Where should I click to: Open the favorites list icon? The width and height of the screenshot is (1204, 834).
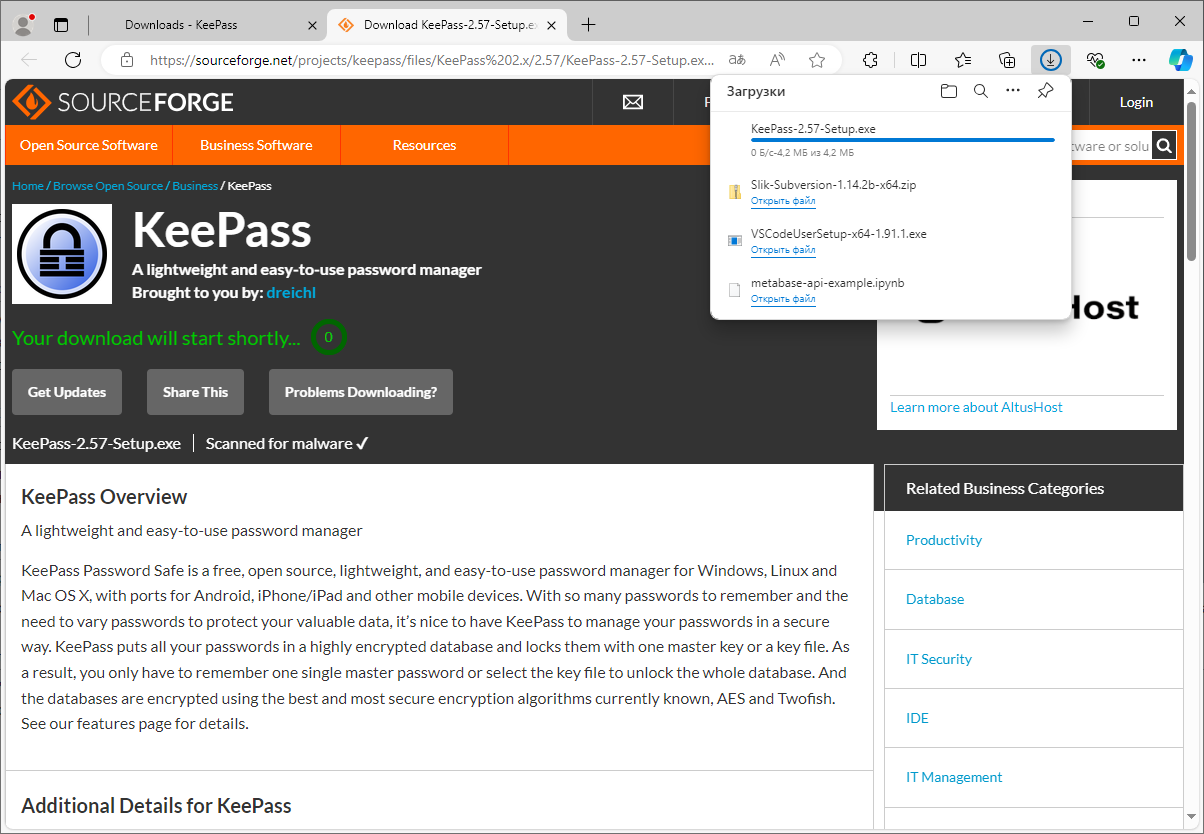tap(963, 60)
